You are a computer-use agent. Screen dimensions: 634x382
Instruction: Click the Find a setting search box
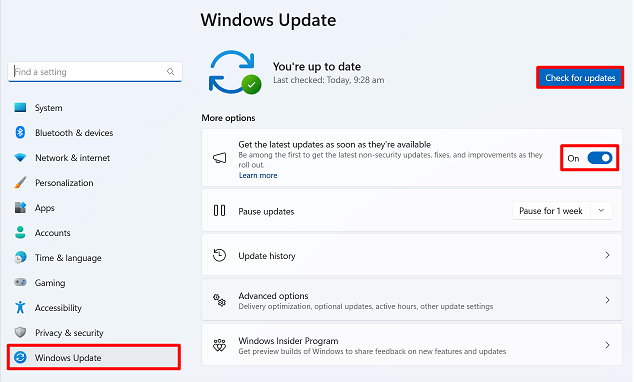[95, 72]
